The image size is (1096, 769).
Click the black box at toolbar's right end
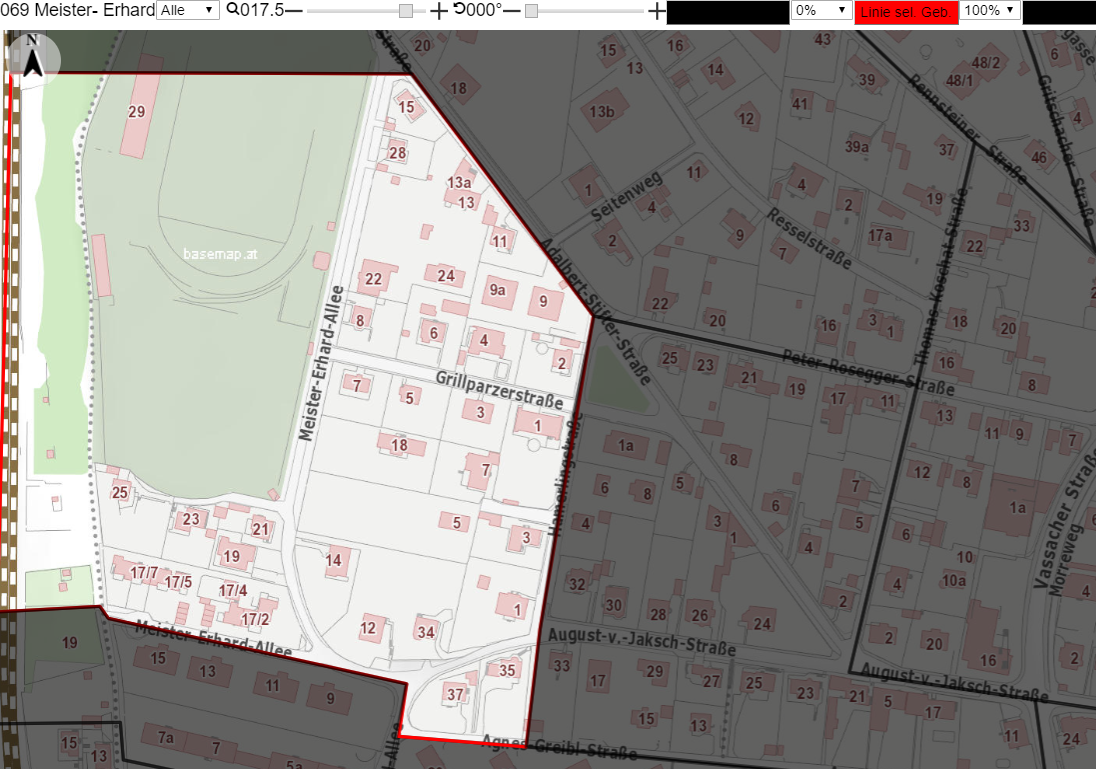1059,13
